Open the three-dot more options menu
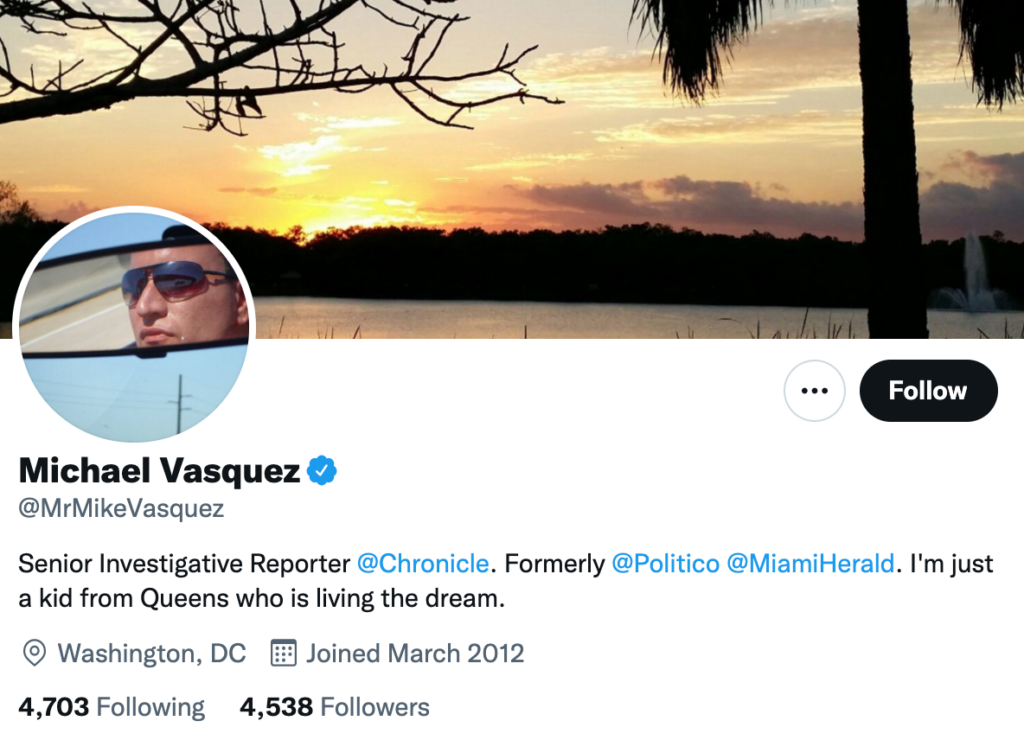The height and width of the screenshot is (740, 1024). [x=814, y=391]
